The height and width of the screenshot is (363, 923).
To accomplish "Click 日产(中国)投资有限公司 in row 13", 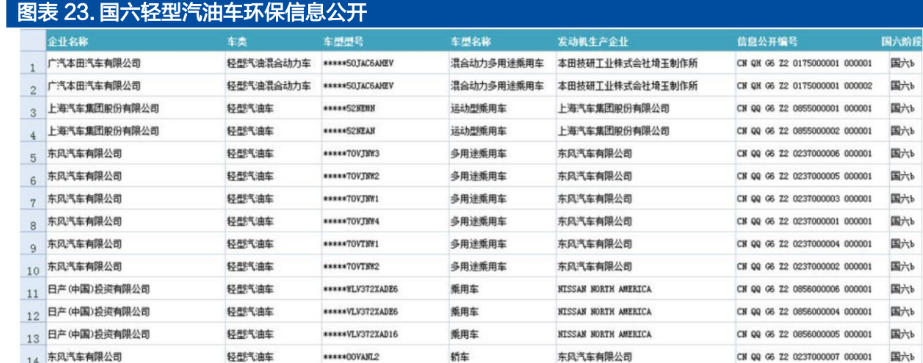I will 98,334.
